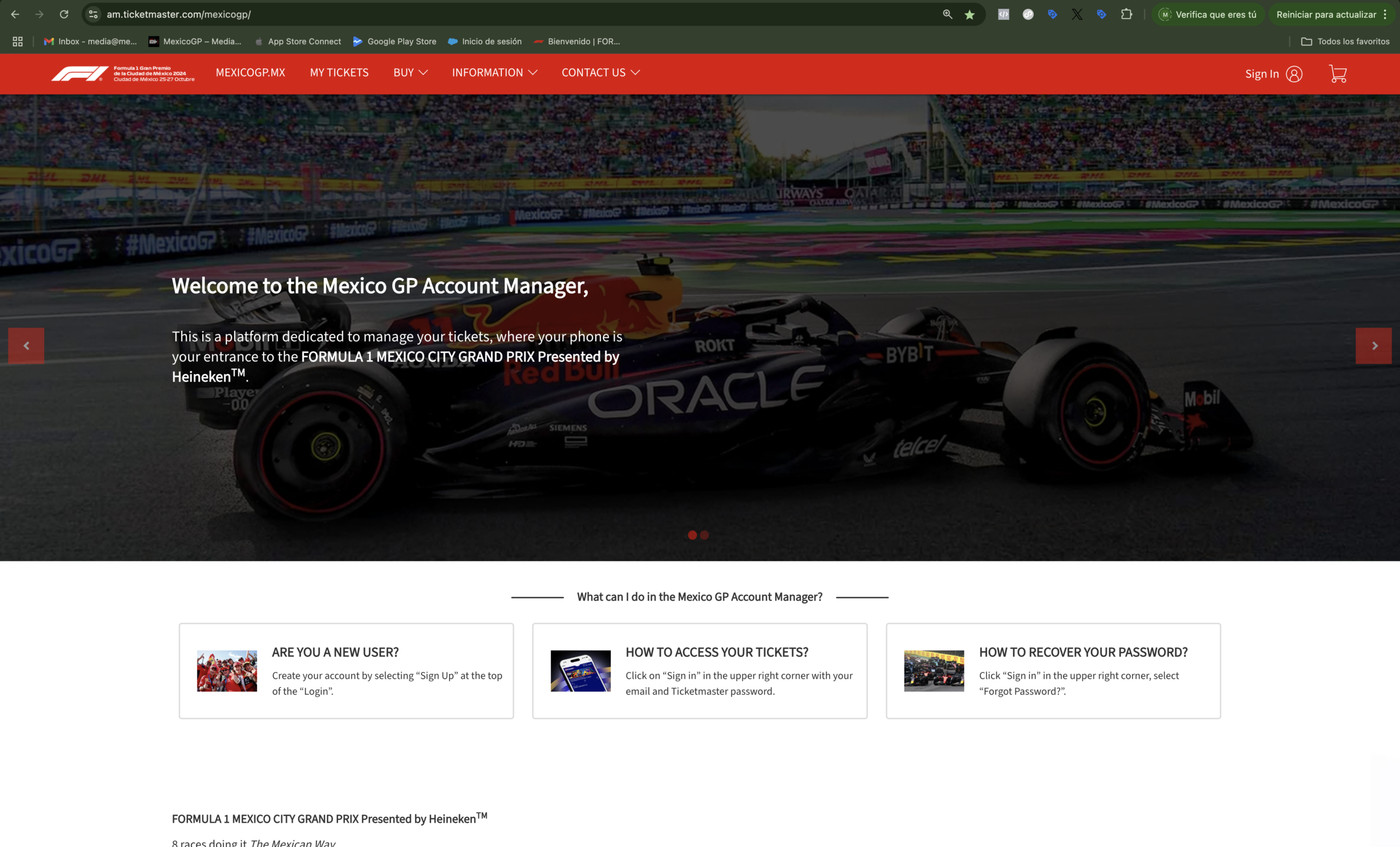The height and width of the screenshot is (847, 1400).
Task: Click the Sign In user icon
Action: (1294, 74)
